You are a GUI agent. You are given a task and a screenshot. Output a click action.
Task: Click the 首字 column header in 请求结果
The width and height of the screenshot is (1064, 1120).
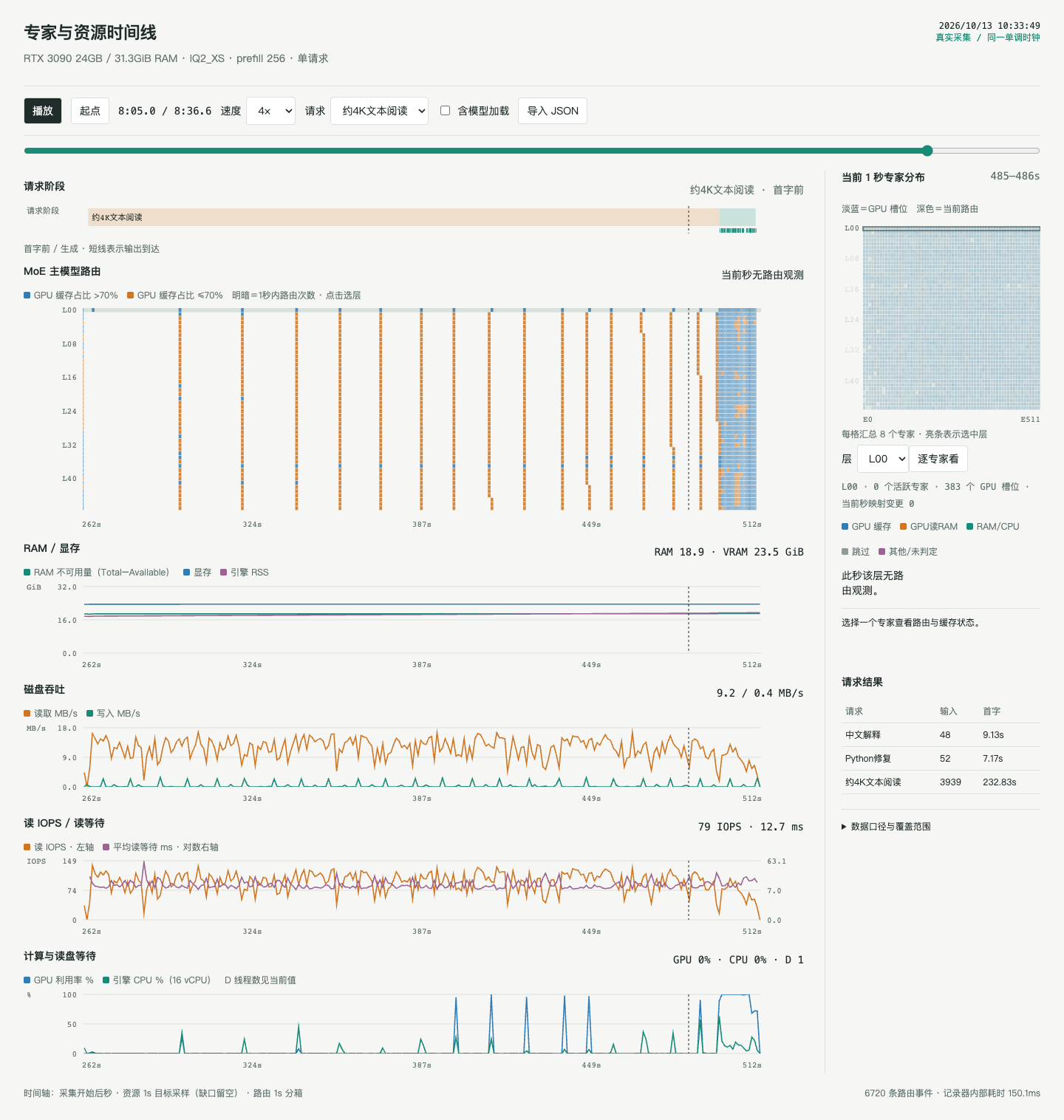point(992,711)
